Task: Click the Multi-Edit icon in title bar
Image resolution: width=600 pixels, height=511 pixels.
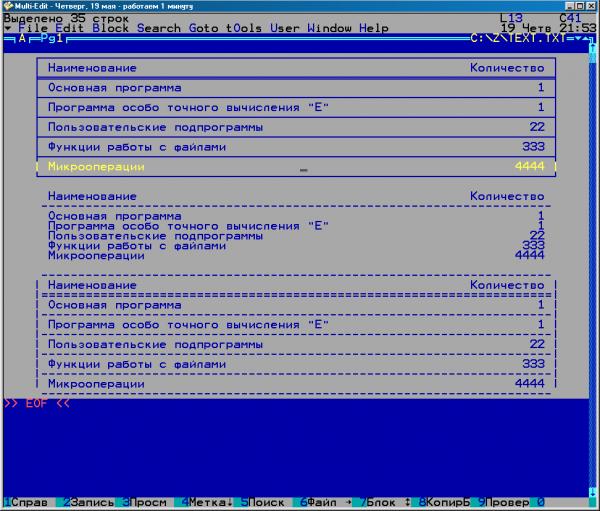Action: [x=7, y=6]
